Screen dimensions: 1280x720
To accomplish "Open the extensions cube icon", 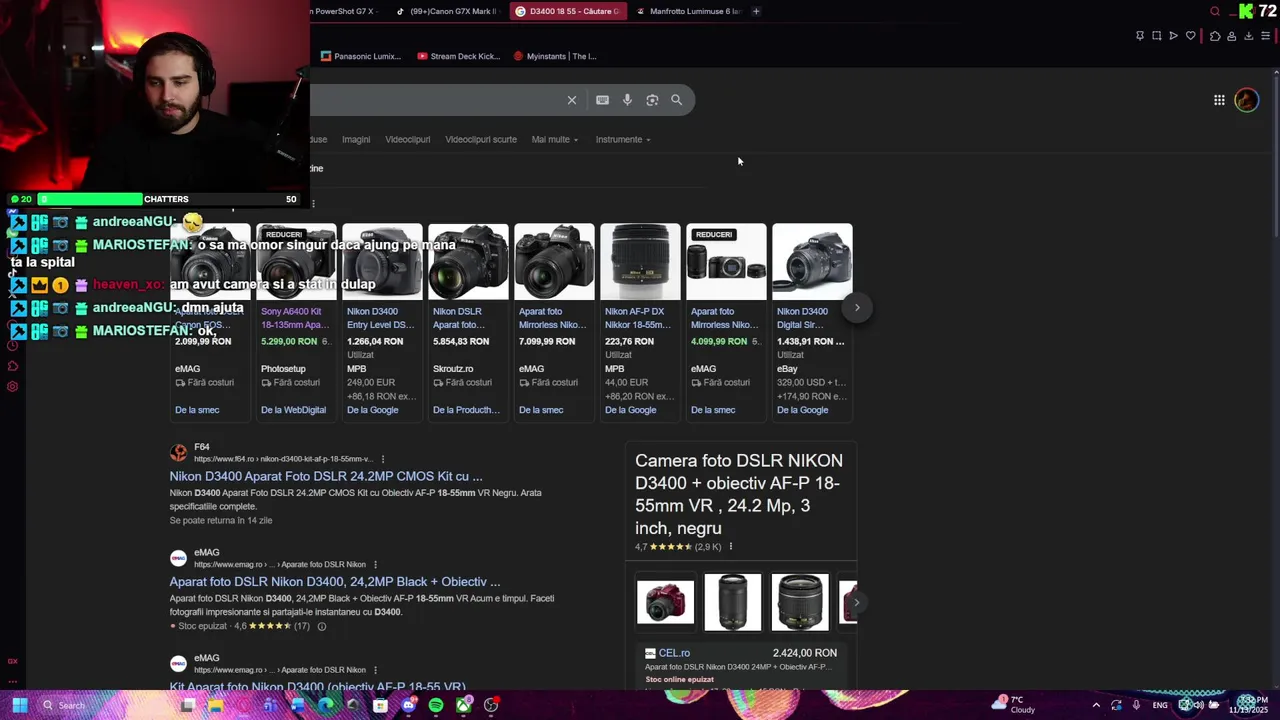I will tap(1215, 36).
